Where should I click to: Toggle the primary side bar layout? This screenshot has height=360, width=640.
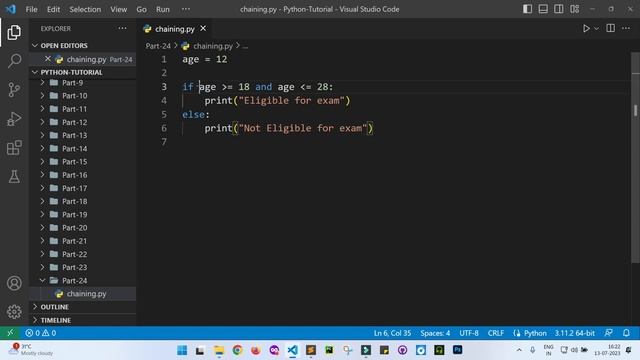pos(527,9)
